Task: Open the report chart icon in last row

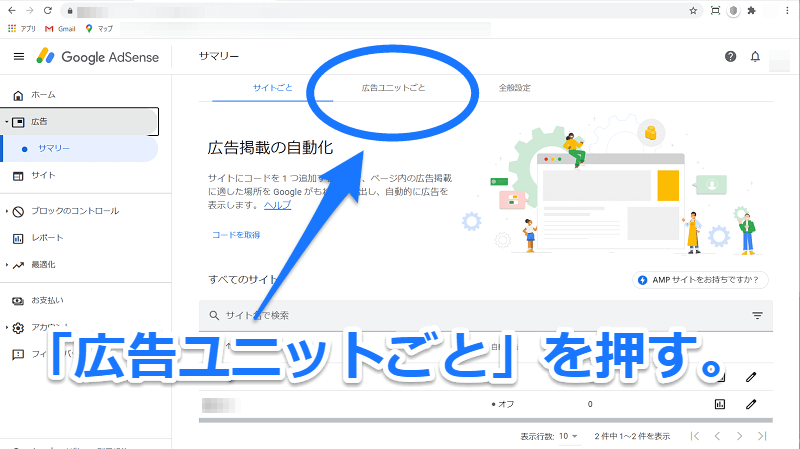Action: (719, 405)
